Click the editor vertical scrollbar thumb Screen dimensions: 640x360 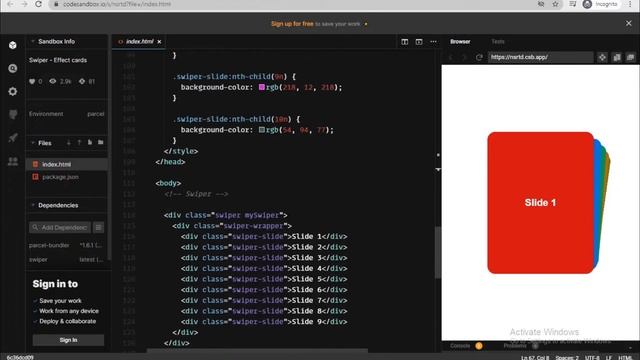click(x=438, y=252)
